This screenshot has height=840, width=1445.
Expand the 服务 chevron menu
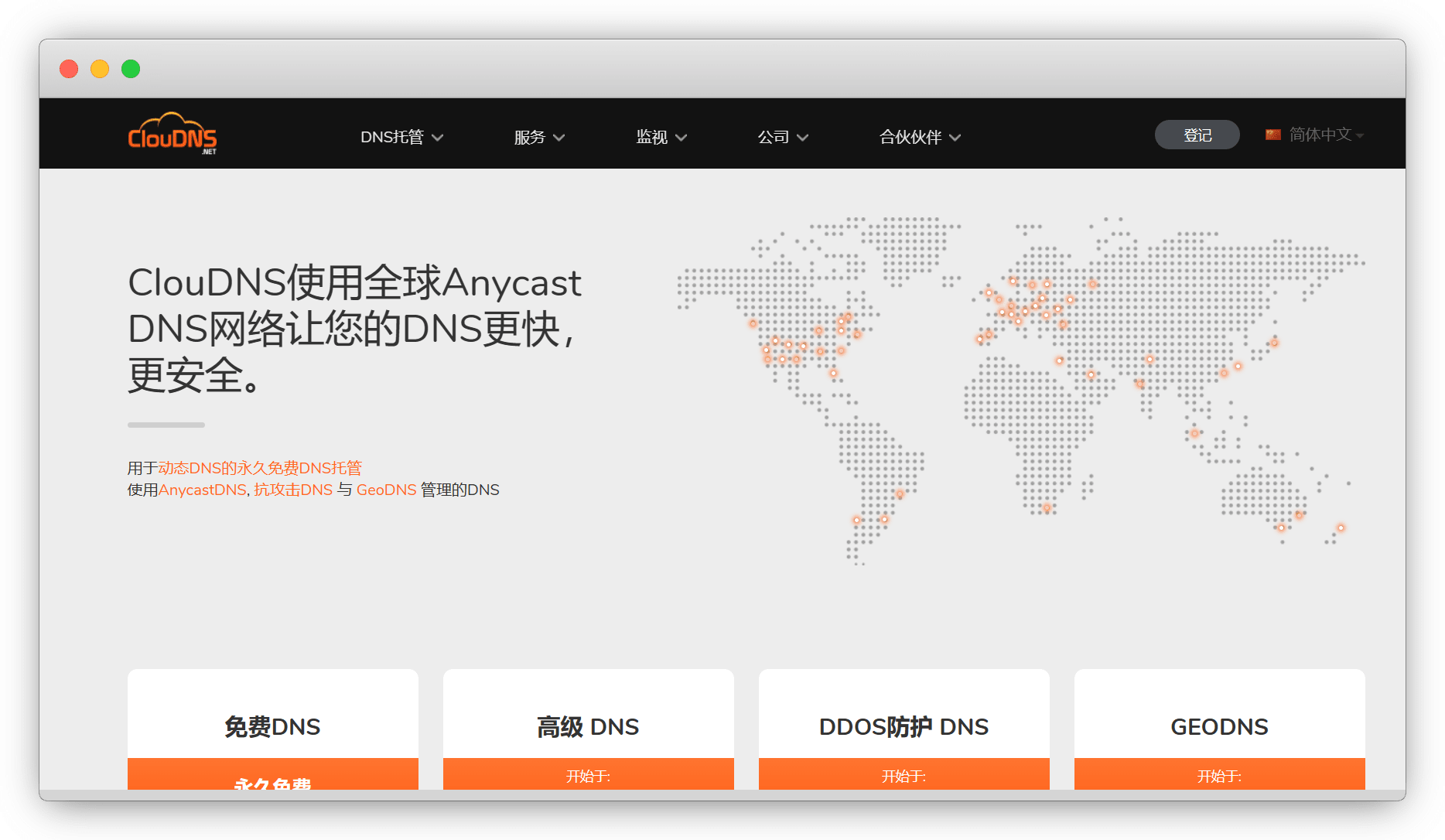[x=539, y=137]
